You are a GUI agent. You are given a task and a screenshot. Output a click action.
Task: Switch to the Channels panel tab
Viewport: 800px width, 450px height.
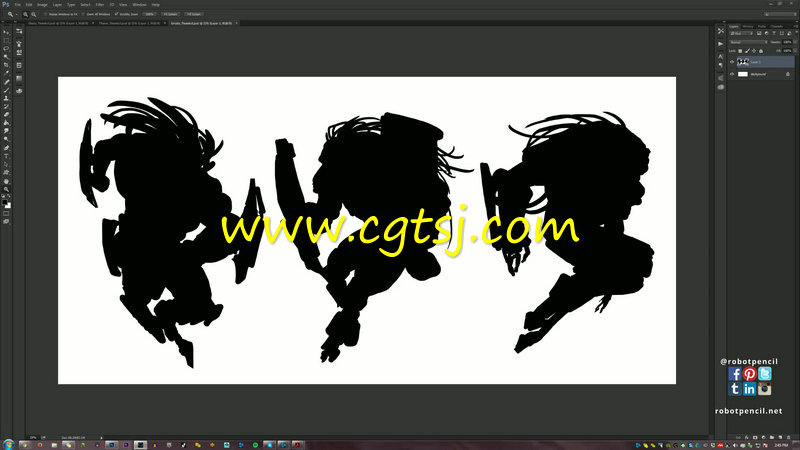tap(776, 27)
